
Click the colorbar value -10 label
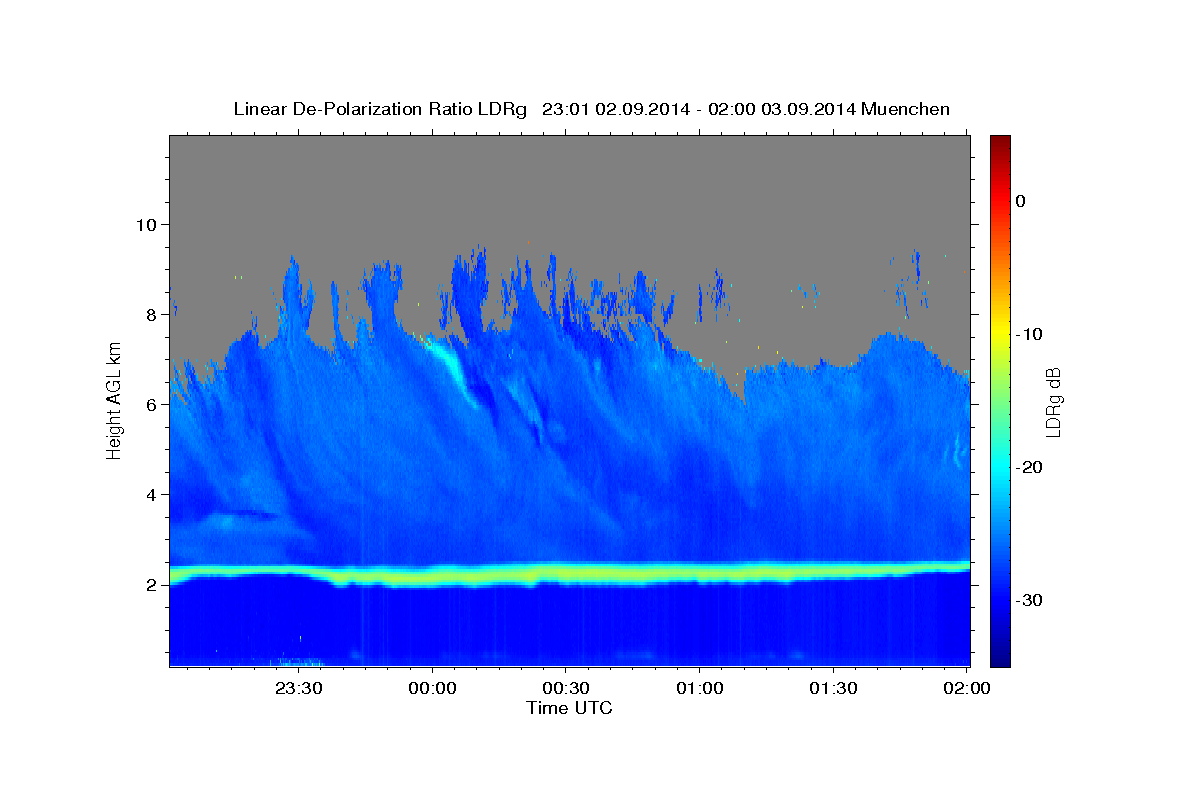pos(1030,334)
